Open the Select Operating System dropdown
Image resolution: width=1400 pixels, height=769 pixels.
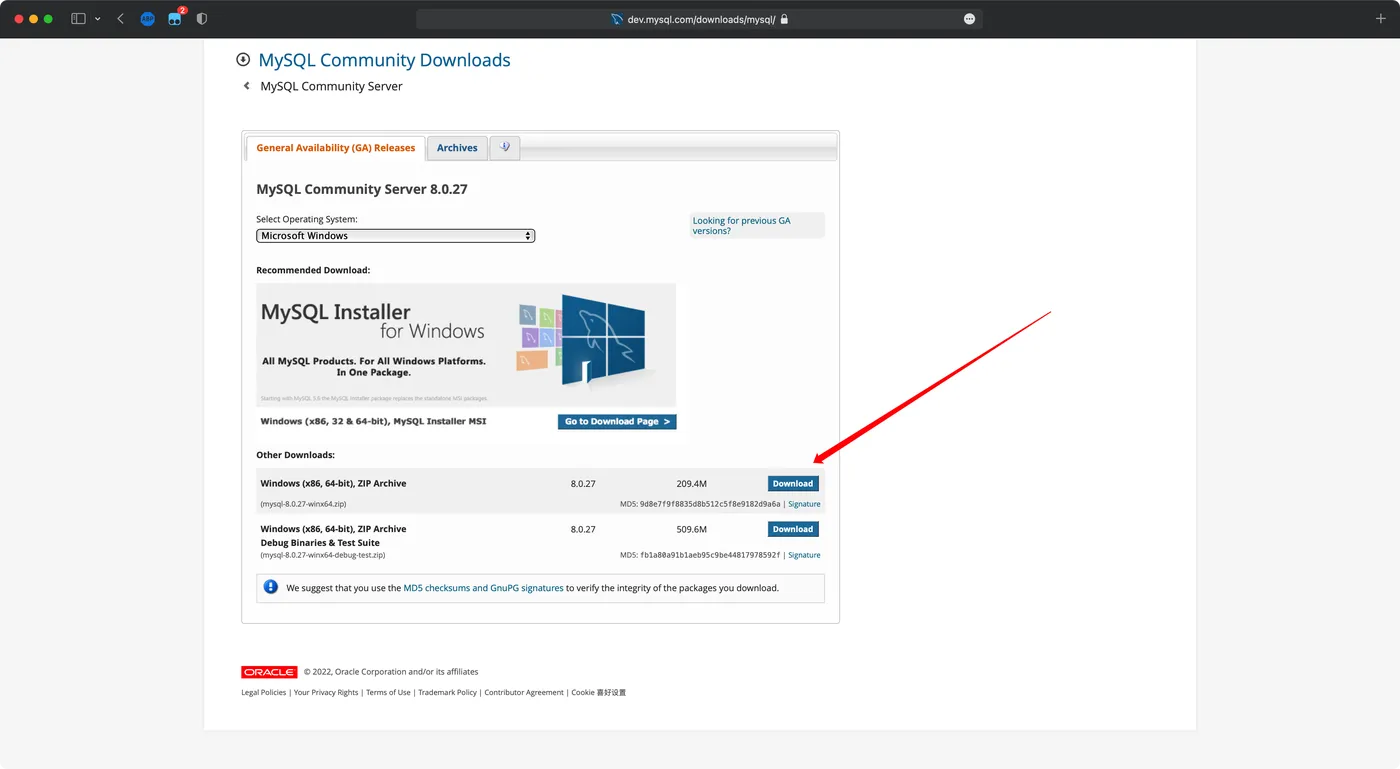[x=396, y=236]
